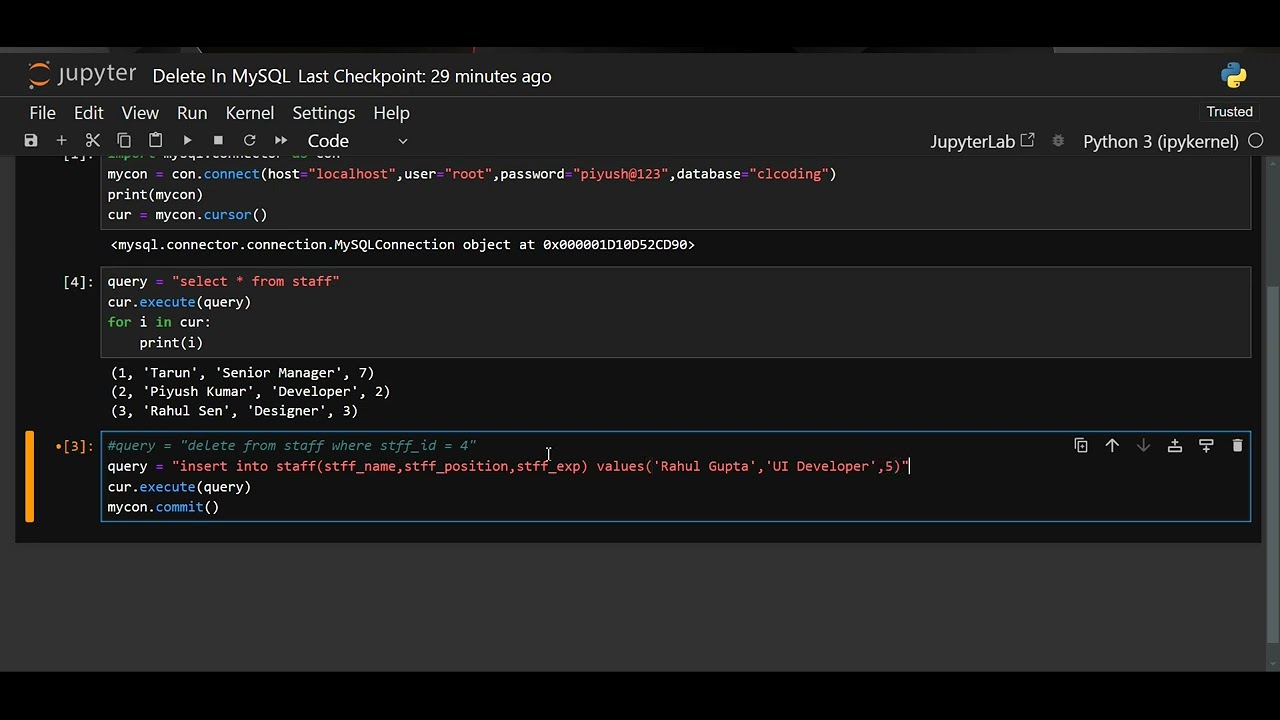This screenshot has height=720, width=1280.
Task: Paste cell using the clipboard toolbar icon
Action: click(x=155, y=141)
